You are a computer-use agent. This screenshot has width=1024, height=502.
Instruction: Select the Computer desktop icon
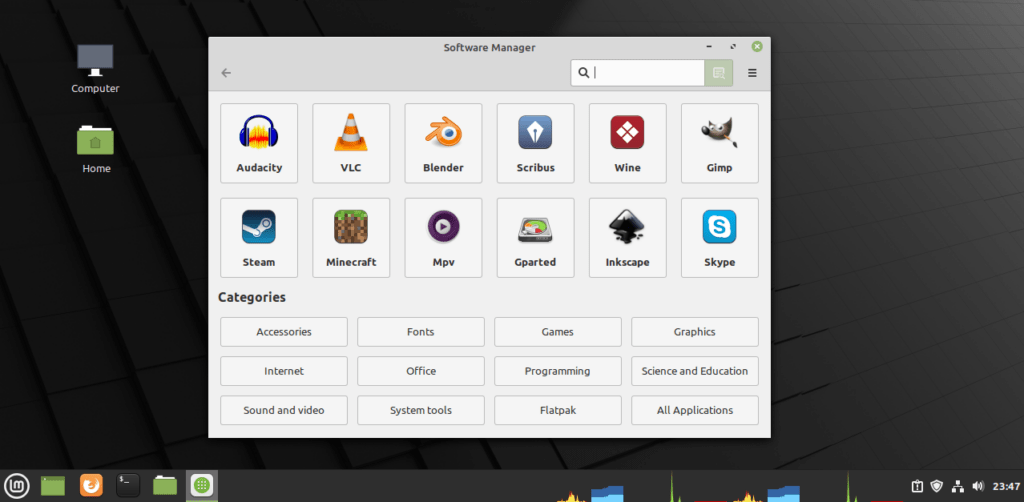click(95, 69)
